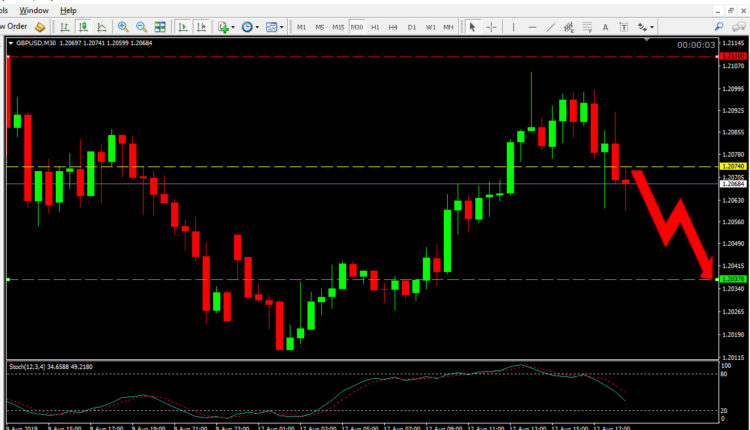The image size is (750, 430).
Task: Click the green 1.20370 price level label
Action: [x=733, y=279]
